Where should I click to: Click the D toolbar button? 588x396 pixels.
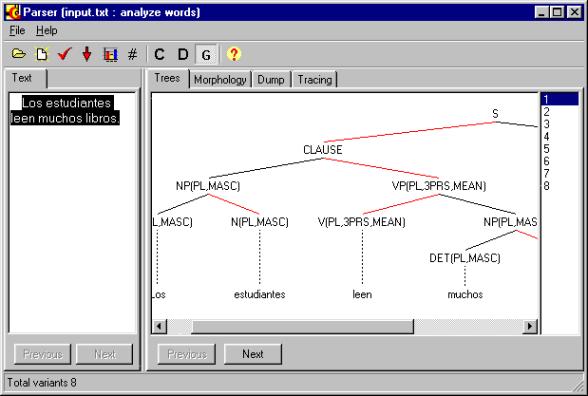[183, 55]
